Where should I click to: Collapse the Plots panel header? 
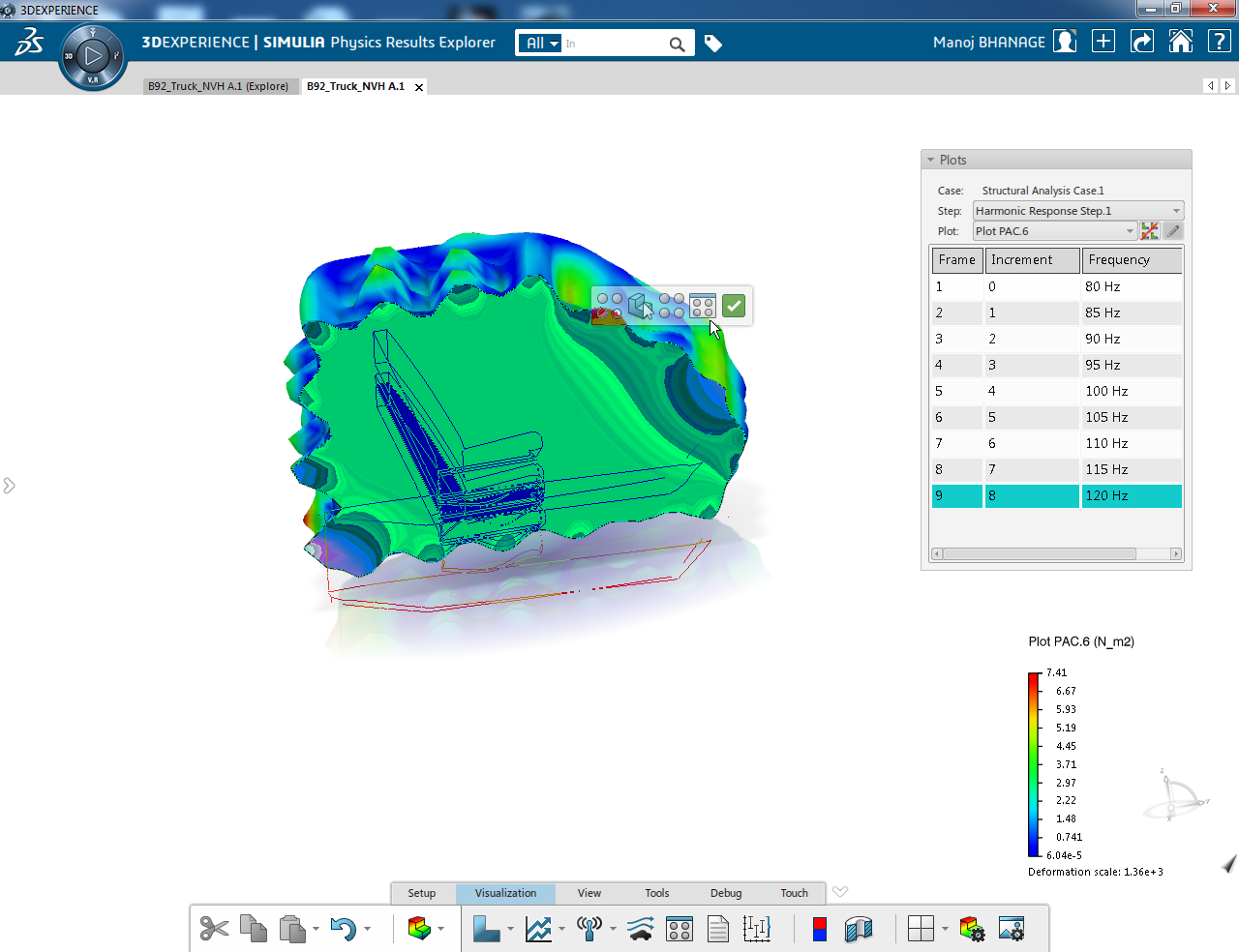(1056, 160)
